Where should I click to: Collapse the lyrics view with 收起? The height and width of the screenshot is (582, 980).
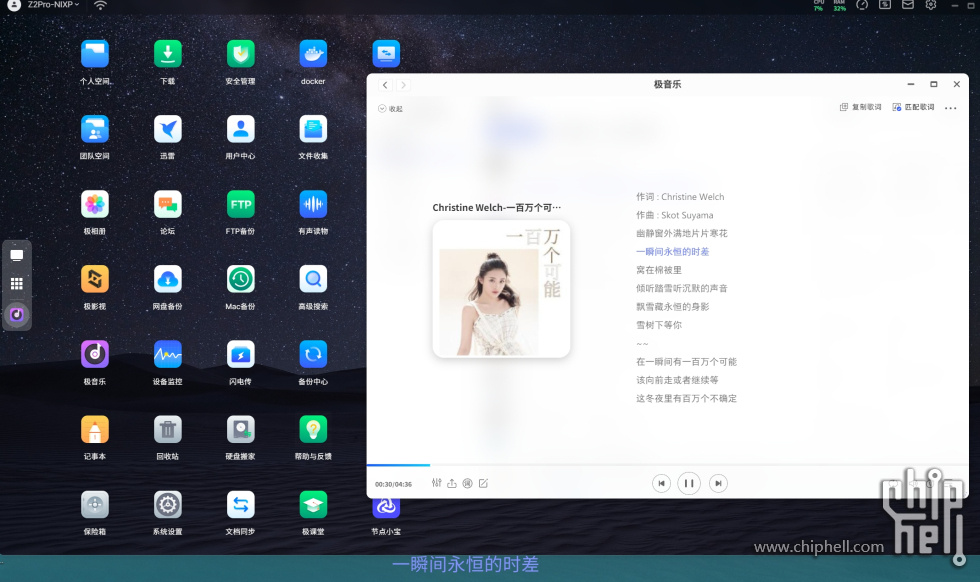coord(391,109)
